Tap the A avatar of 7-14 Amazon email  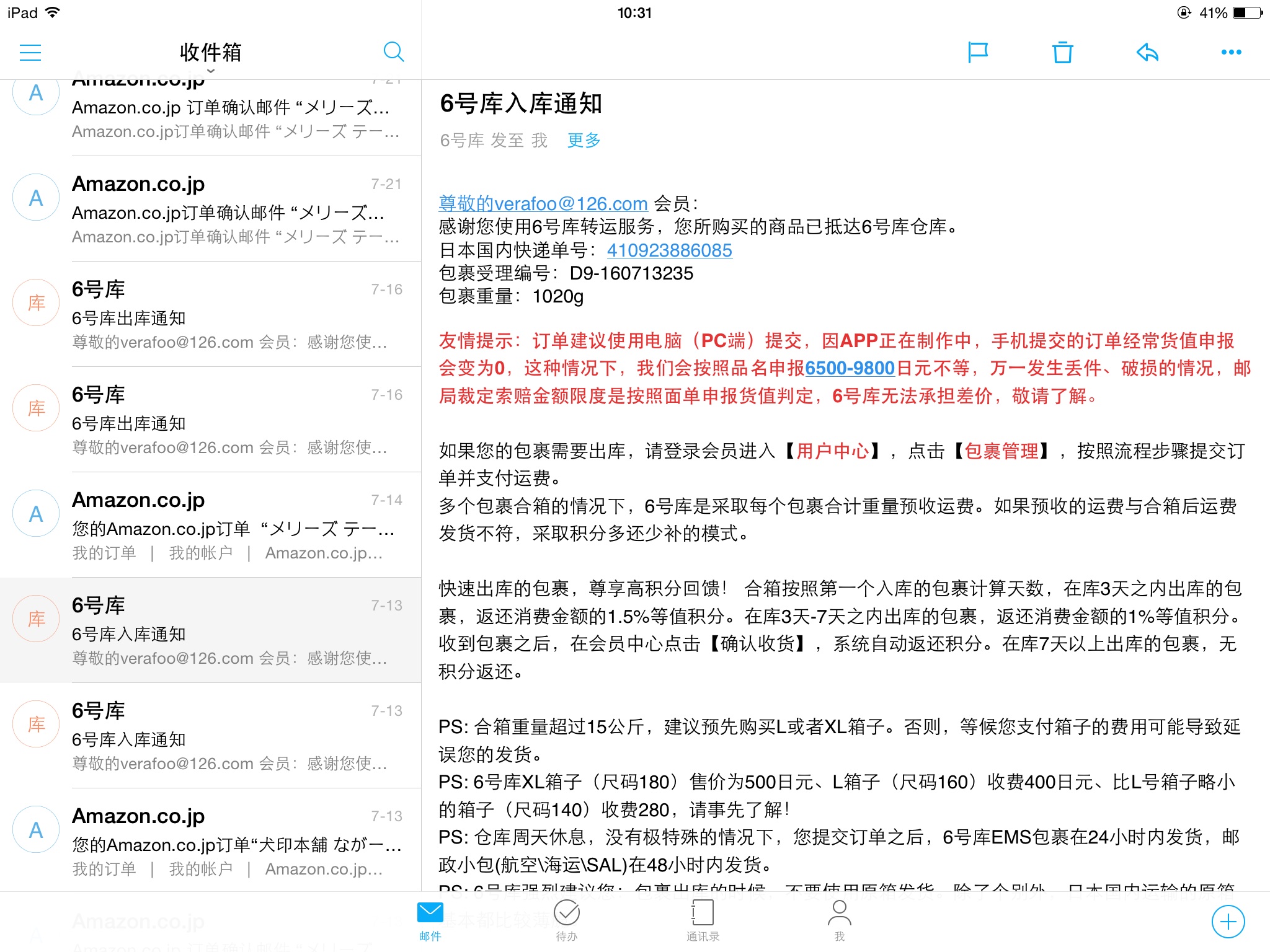[x=37, y=513]
